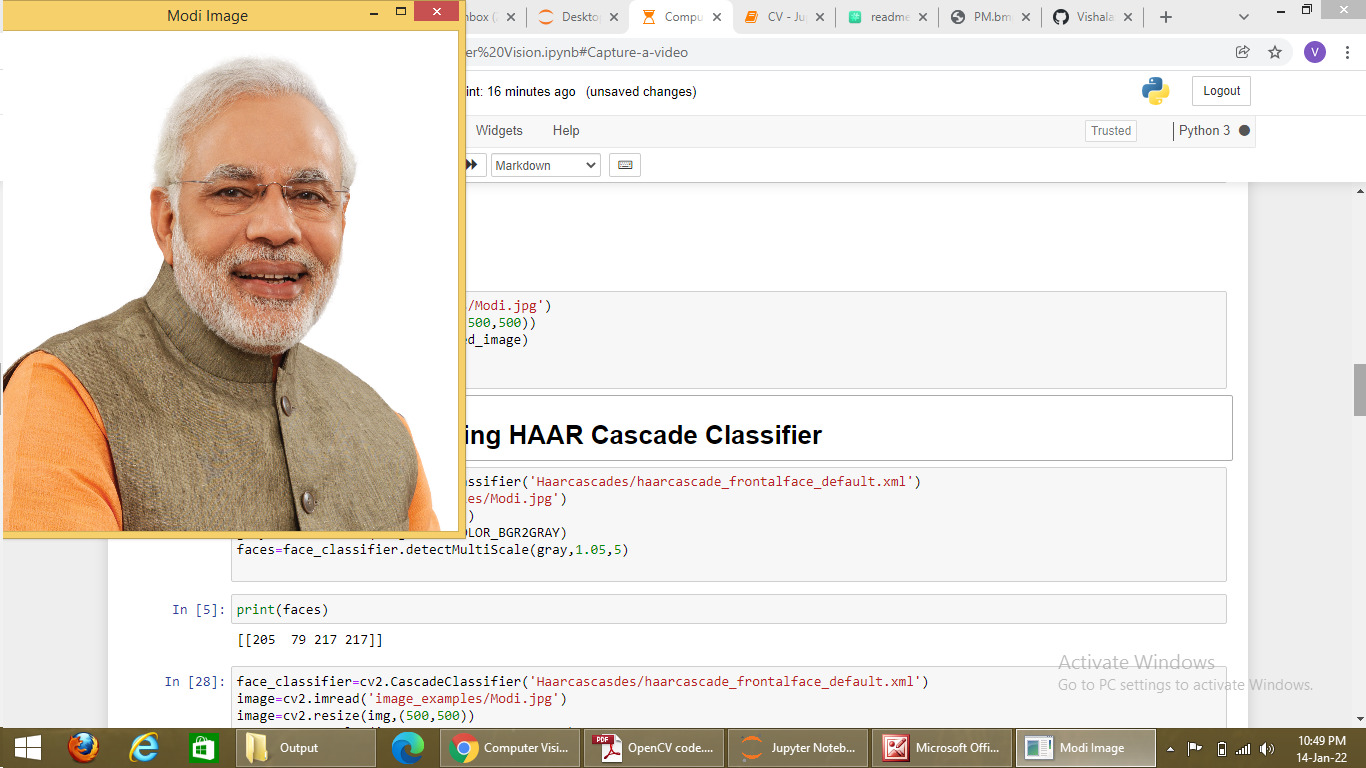Switch to the readme browser tab

[889, 16]
